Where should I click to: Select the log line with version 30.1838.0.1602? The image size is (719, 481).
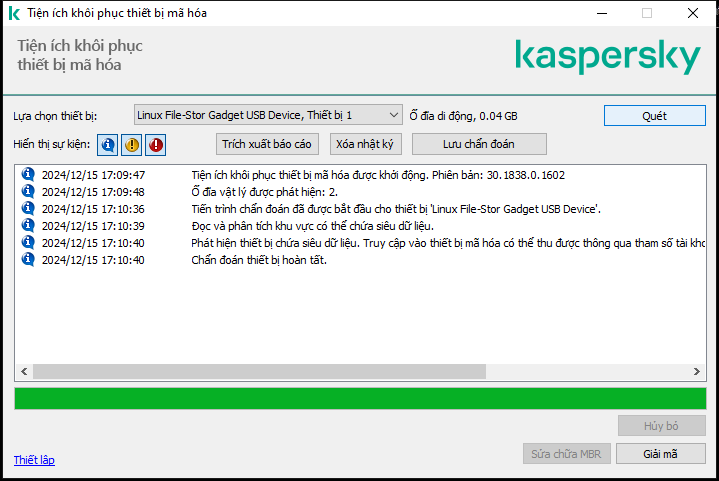[378, 175]
